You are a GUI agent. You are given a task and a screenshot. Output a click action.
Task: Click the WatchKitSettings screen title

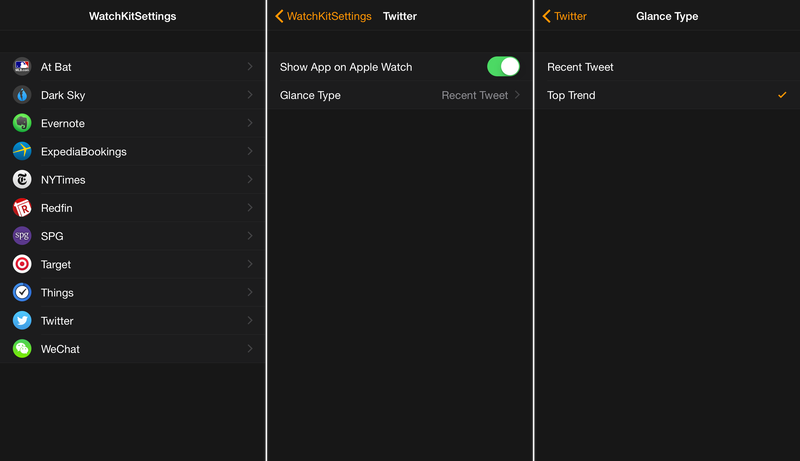133,16
